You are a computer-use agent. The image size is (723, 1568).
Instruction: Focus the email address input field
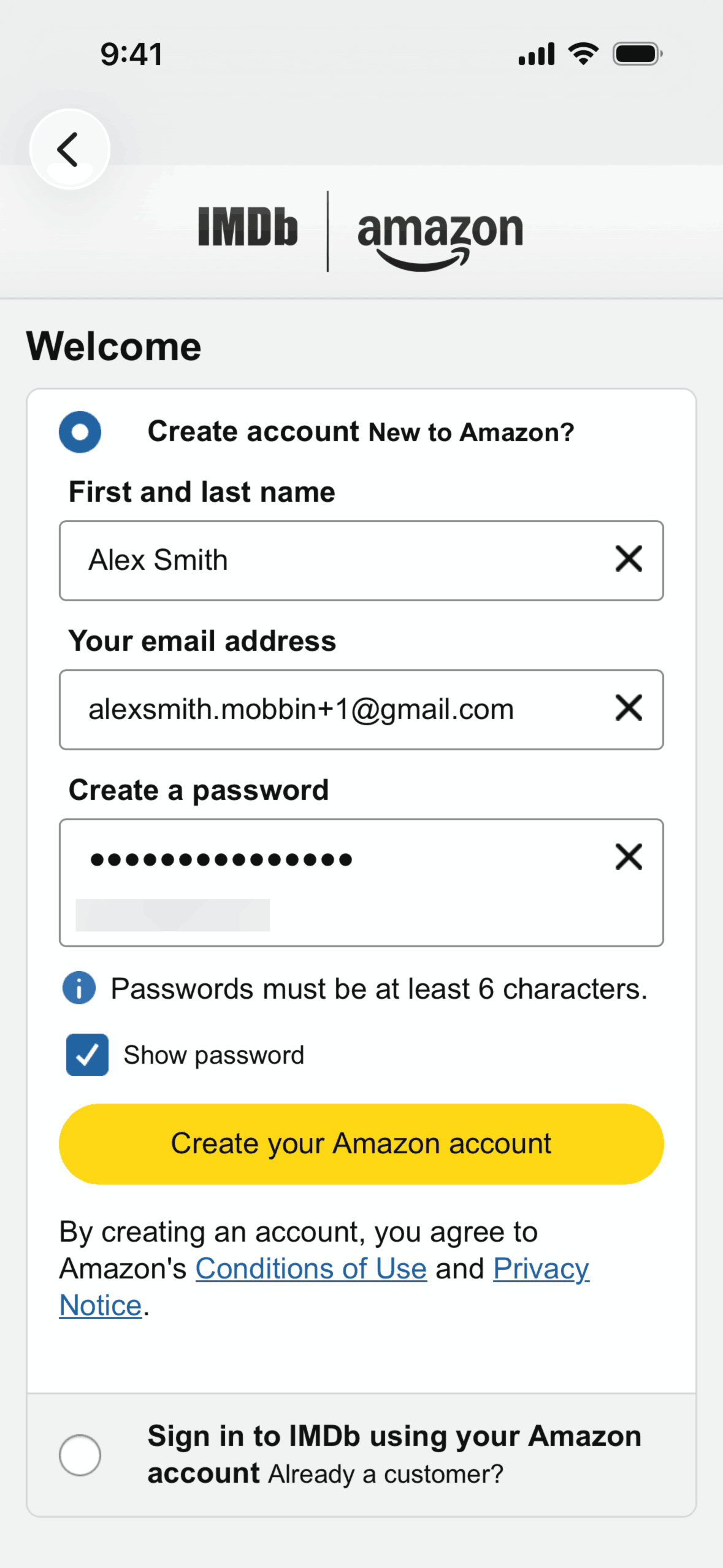(361, 710)
